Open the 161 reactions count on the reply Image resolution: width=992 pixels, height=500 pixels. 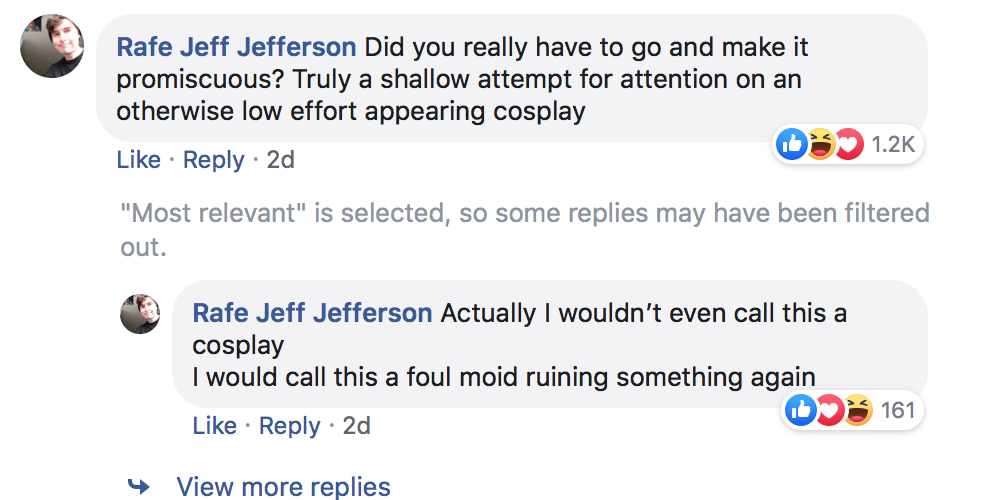click(898, 410)
